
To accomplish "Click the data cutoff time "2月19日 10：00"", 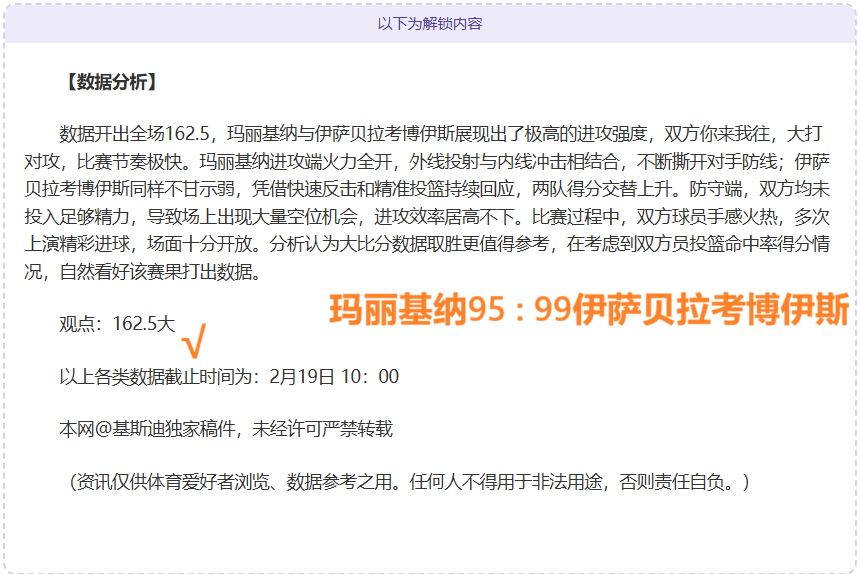I will pos(334,377).
